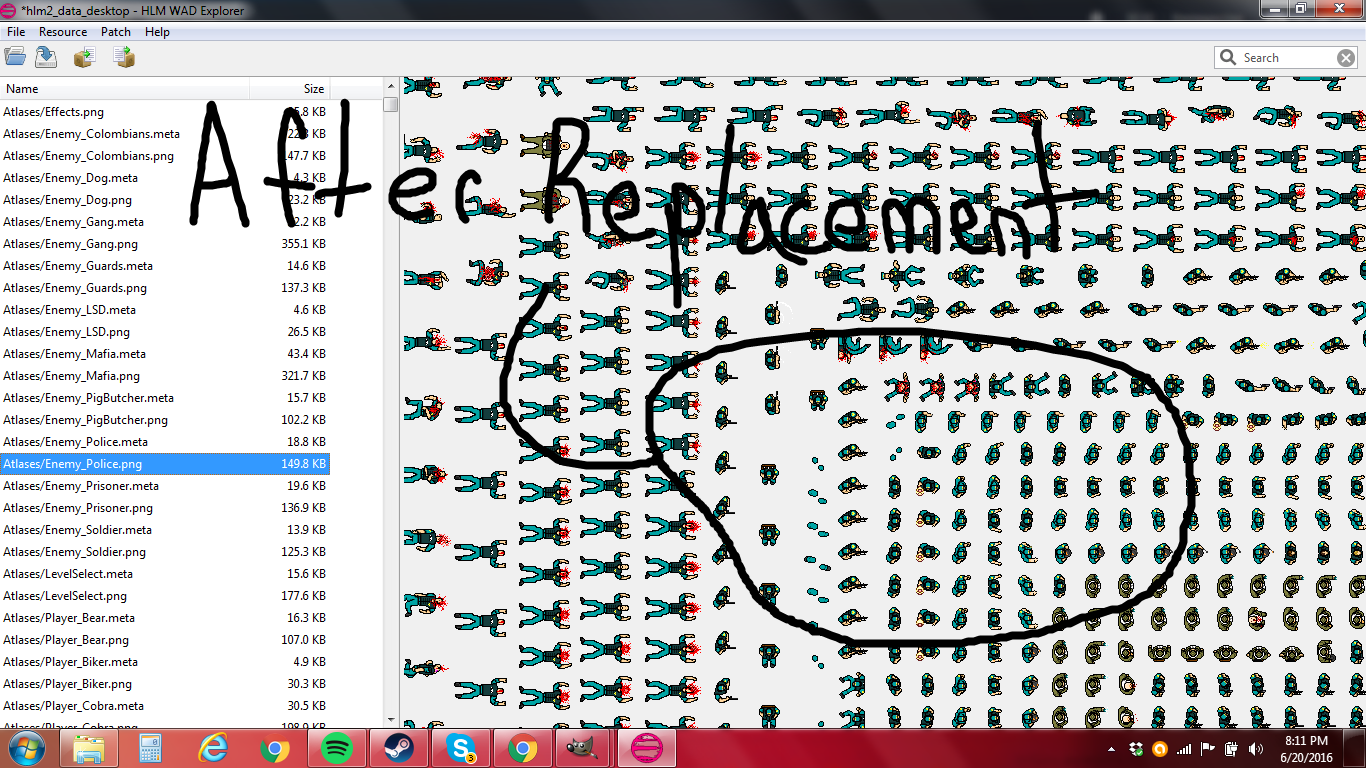Screen dimensions: 1366x768
Task: Select Atlases/Enemy_Colombians.meta row
Action: point(164,134)
